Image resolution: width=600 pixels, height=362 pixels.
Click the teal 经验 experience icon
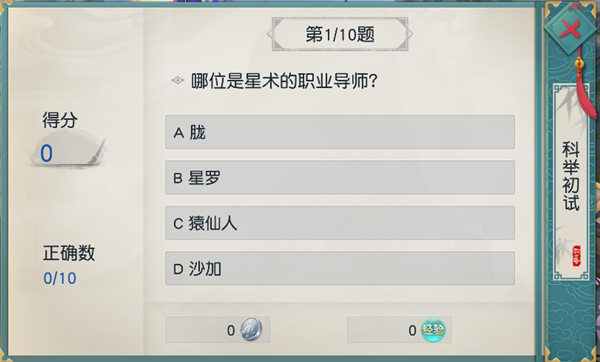433,330
